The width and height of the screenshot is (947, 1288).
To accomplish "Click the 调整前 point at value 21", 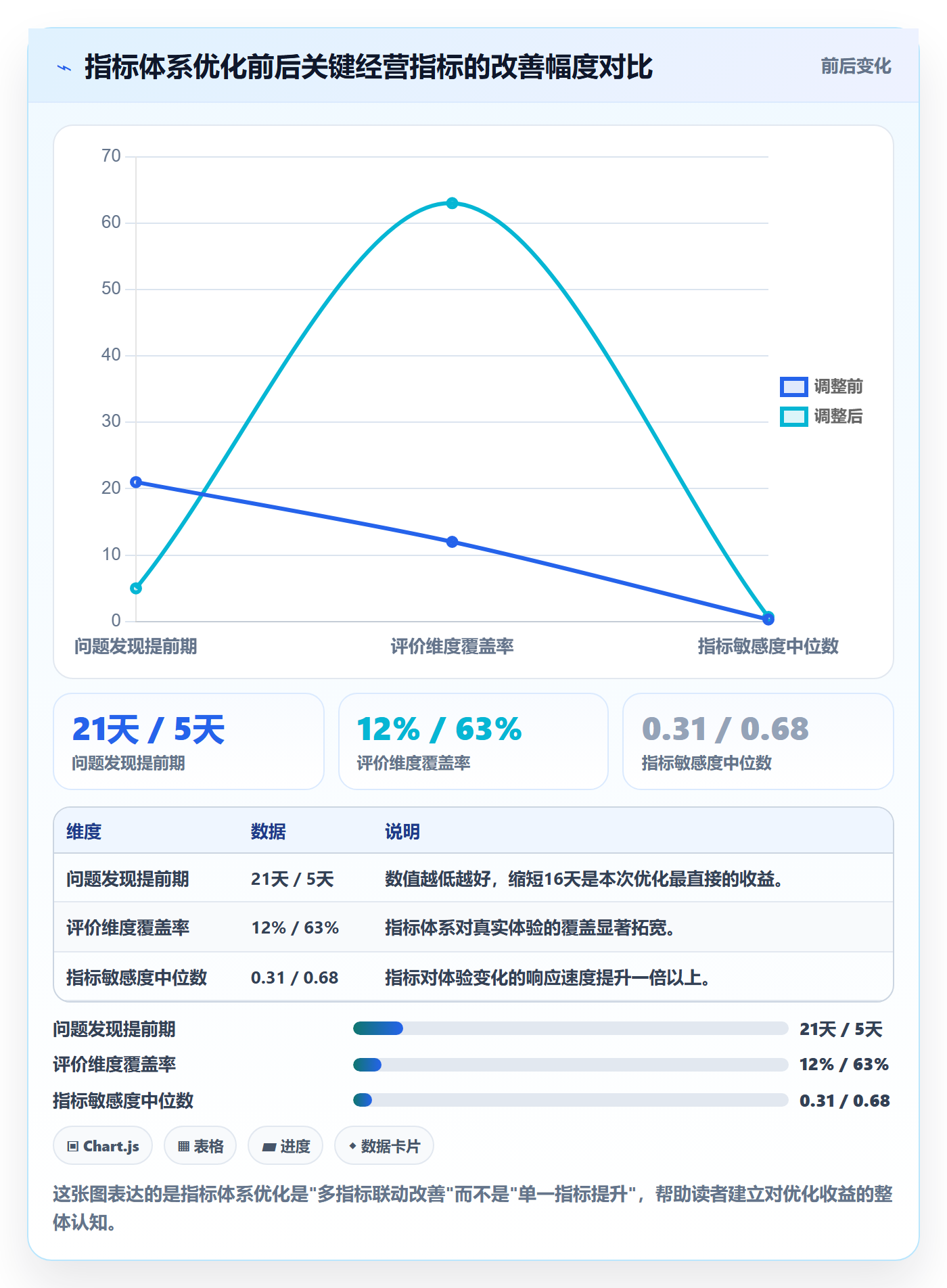I will (x=136, y=482).
